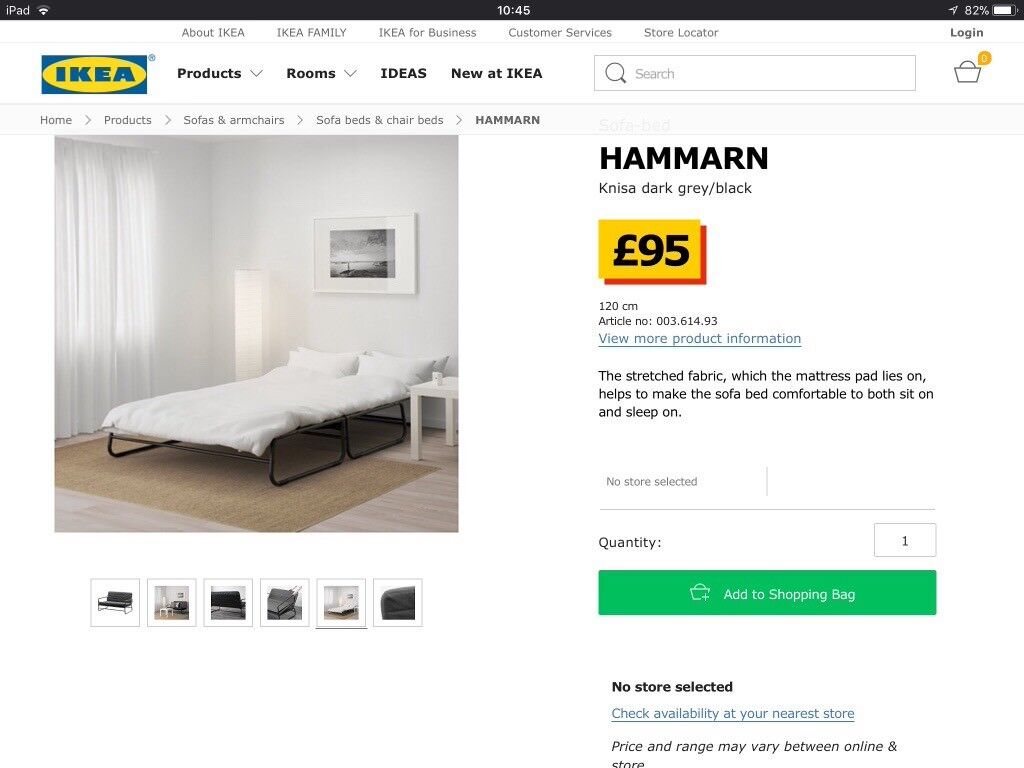Screen dimensions: 1024x768
Task: Select the first sofa thumbnail
Action: pyautogui.click(x=115, y=602)
